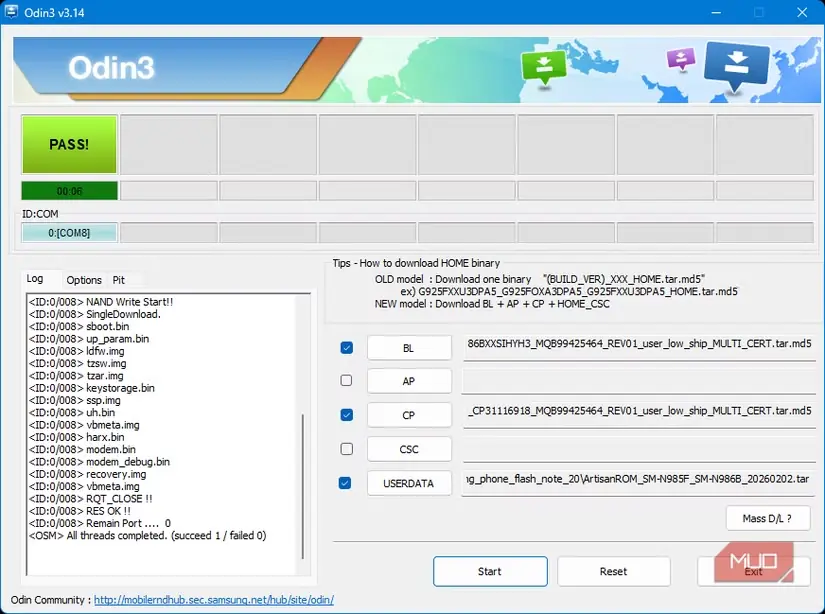This screenshot has height=614, width=825.
Task: Switch to the Log tab
Action: coord(35,278)
